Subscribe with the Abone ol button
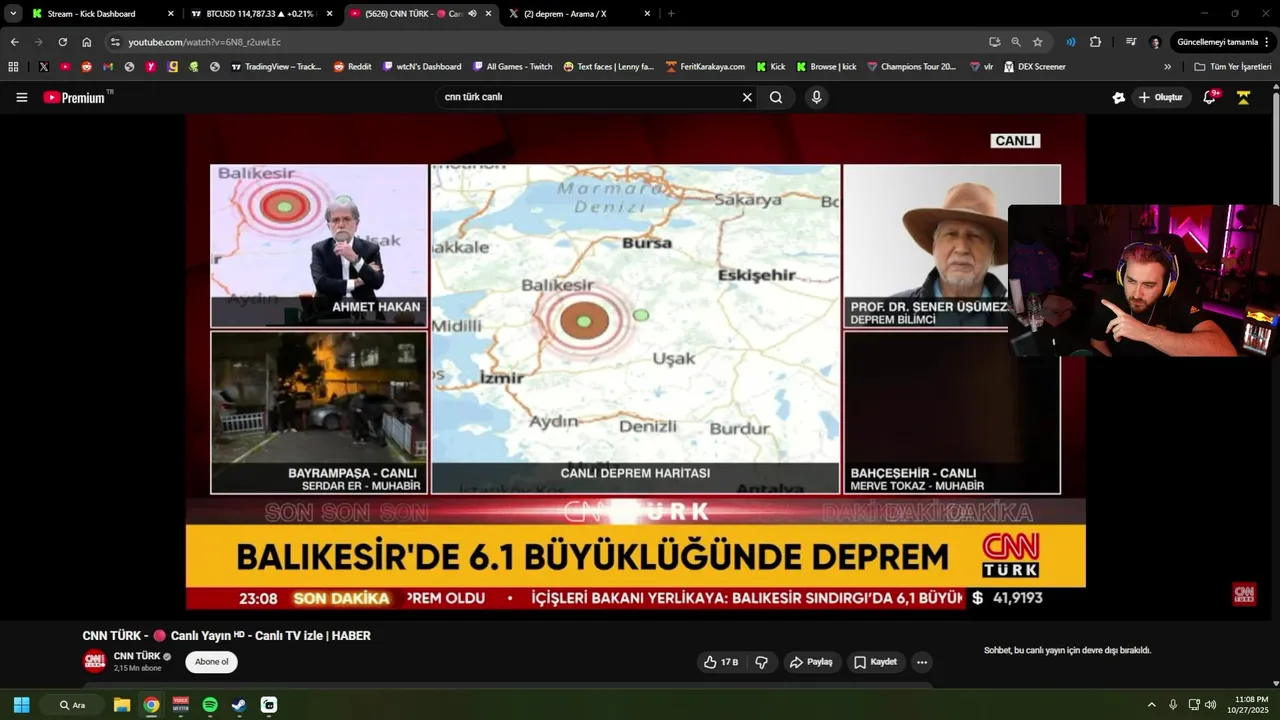Viewport: 1280px width, 720px height. (211, 662)
